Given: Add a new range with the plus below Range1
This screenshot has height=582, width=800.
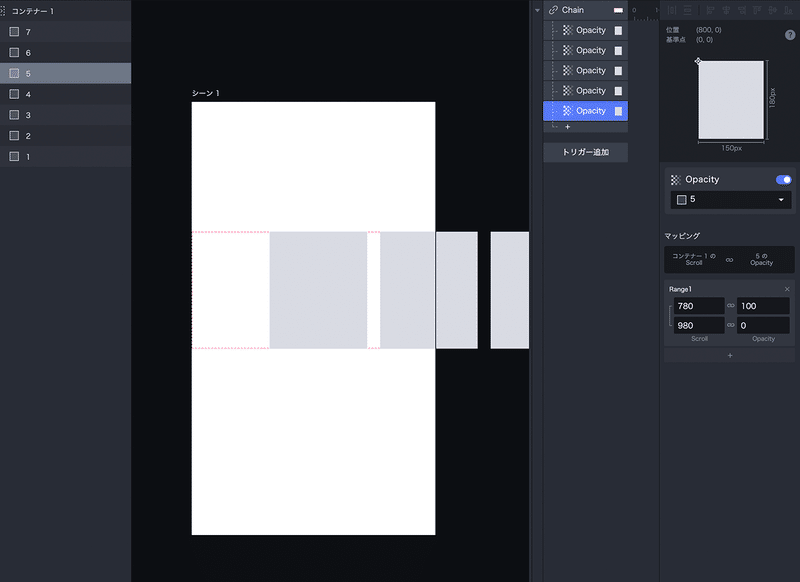Looking at the screenshot, I should (730, 356).
